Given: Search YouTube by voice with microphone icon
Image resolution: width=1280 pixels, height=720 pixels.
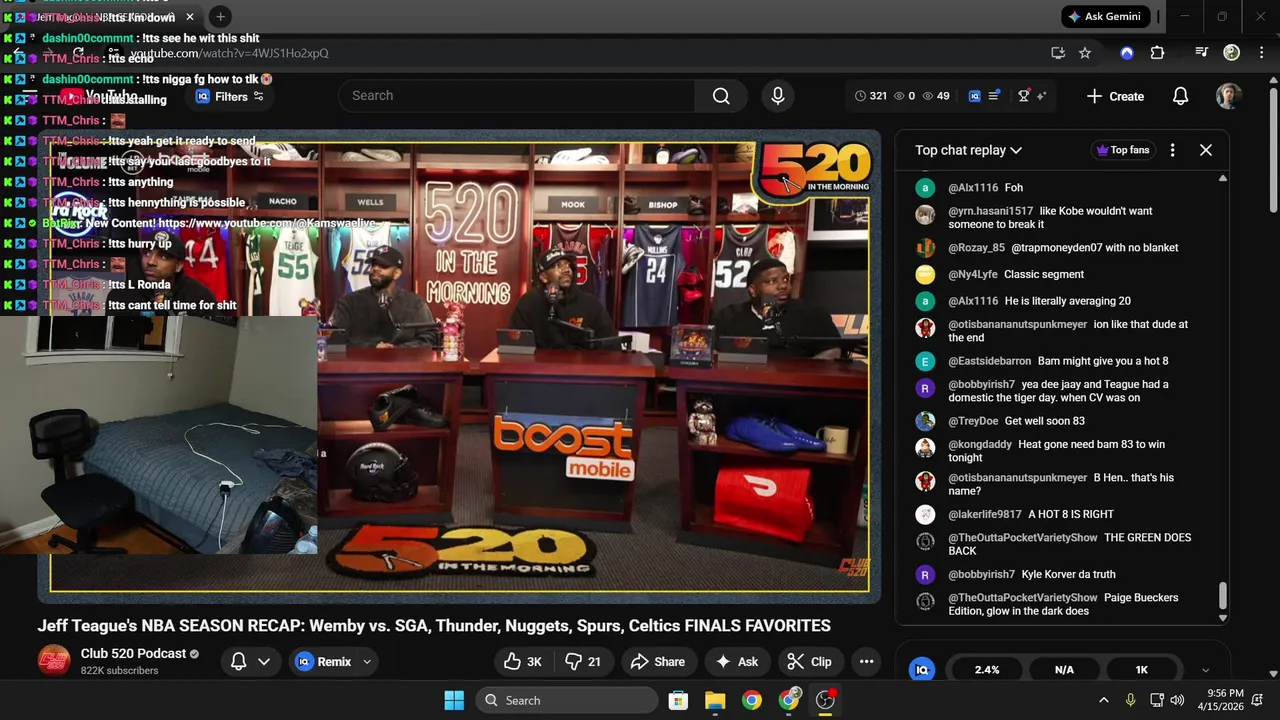Looking at the screenshot, I should [x=777, y=96].
